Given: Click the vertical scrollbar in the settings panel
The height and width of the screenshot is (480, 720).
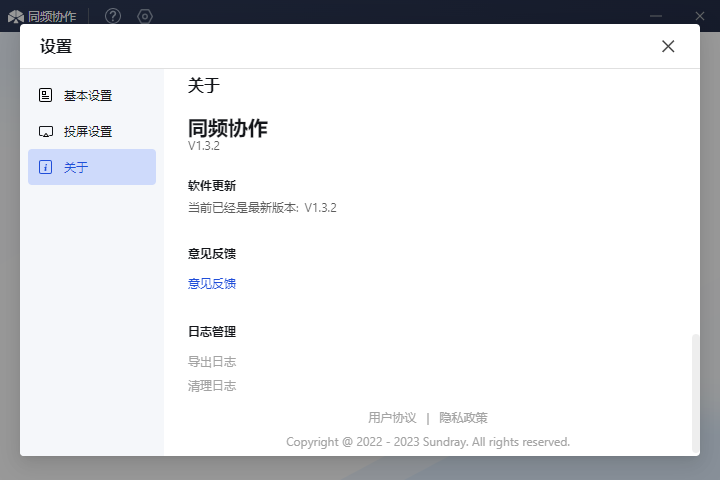Looking at the screenshot, I should click(695, 392).
